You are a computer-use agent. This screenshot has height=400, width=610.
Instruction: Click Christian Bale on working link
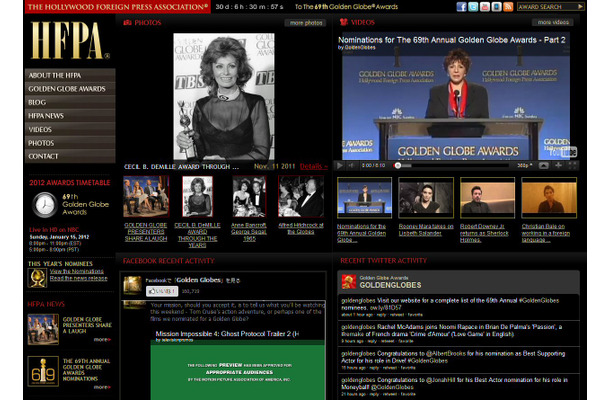(x=546, y=233)
